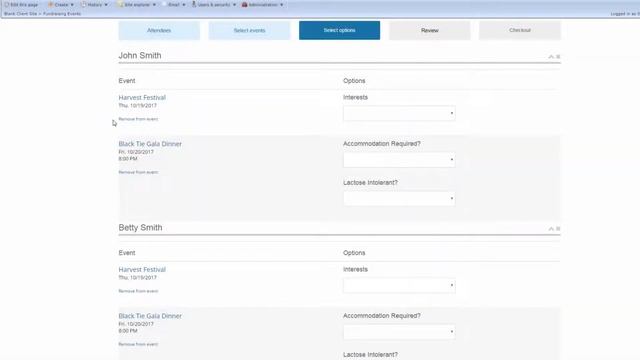Go to the Review step tab
This screenshot has height=360, width=640.
[x=429, y=30]
